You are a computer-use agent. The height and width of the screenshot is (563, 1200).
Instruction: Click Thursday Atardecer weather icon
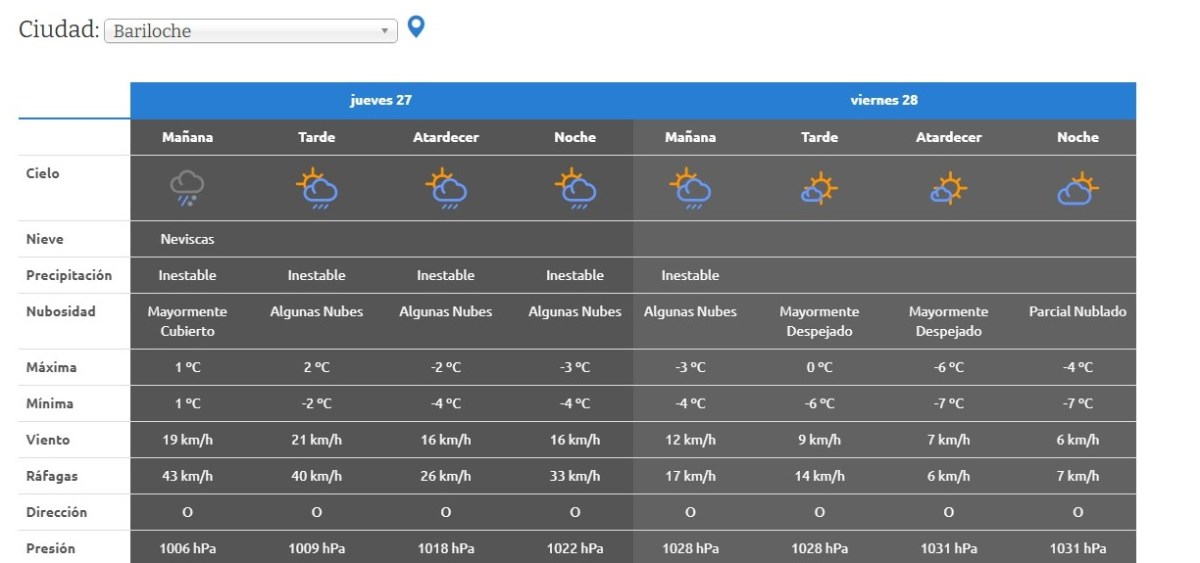(x=446, y=188)
